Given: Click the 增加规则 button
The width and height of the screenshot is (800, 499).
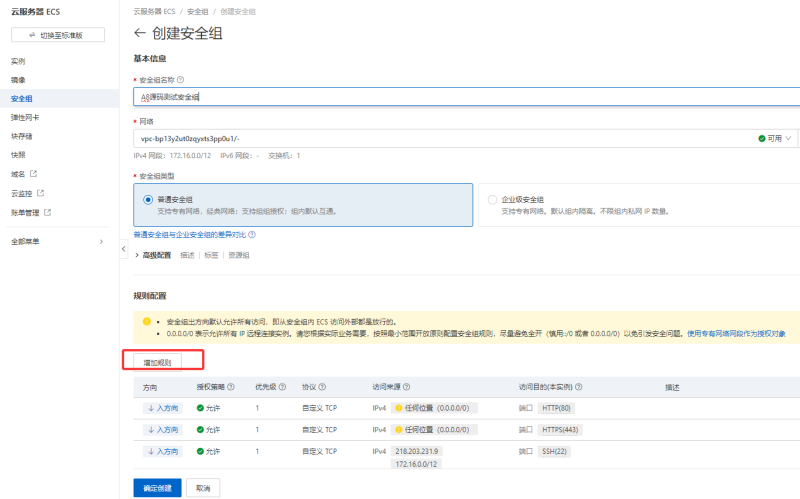Looking at the screenshot, I should point(157,362).
